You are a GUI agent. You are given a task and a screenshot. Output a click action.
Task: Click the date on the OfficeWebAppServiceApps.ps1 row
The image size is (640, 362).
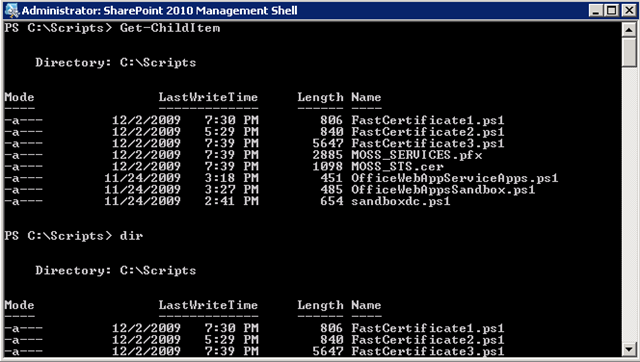[x=142, y=178]
